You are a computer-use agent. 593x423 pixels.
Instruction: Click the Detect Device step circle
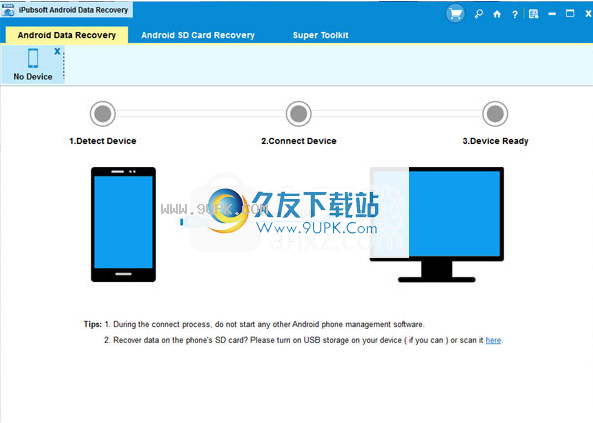click(x=102, y=114)
